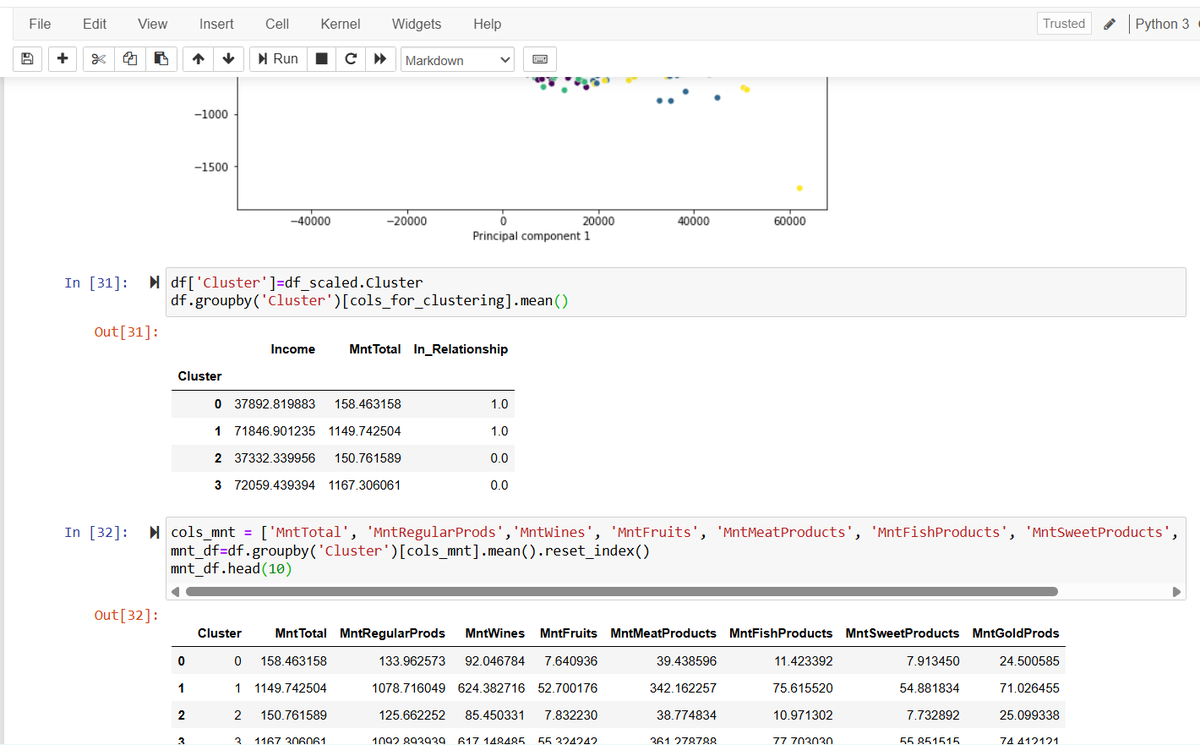The height and width of the screenshot is (745, 1200).
Task: Click the Income value 71846.901235
Action: [274, 431]
